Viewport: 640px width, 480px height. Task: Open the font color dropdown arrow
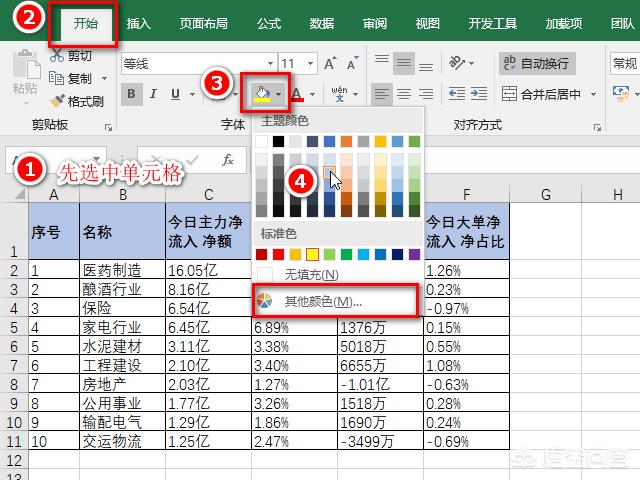tap(312, 95)
